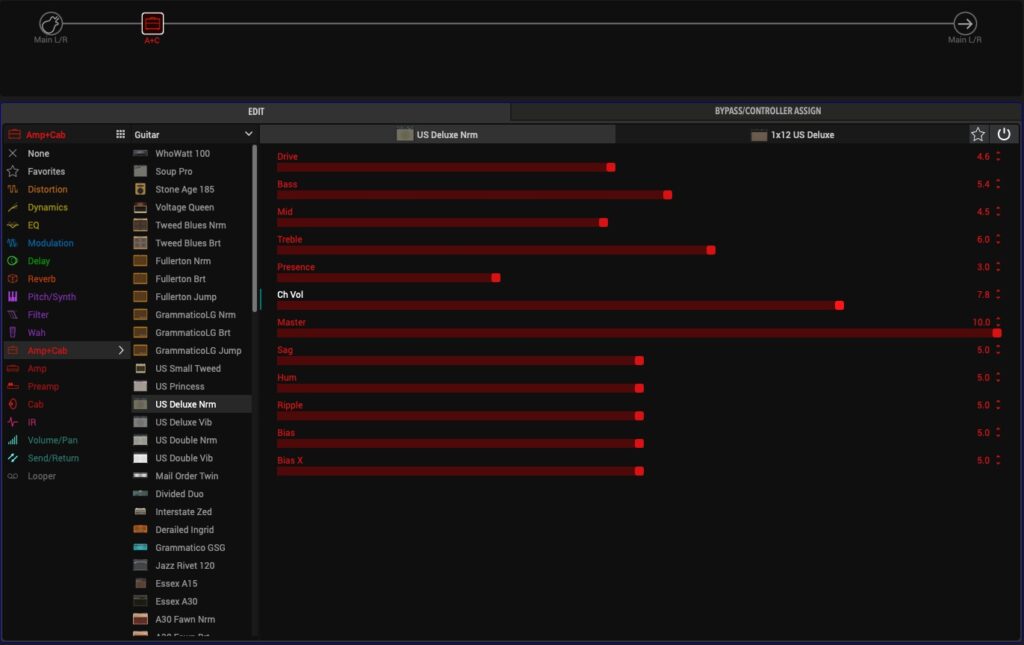Pick the Wah effect category
The height and width of the screenshot is (645, 1024).
pos(36,332)
